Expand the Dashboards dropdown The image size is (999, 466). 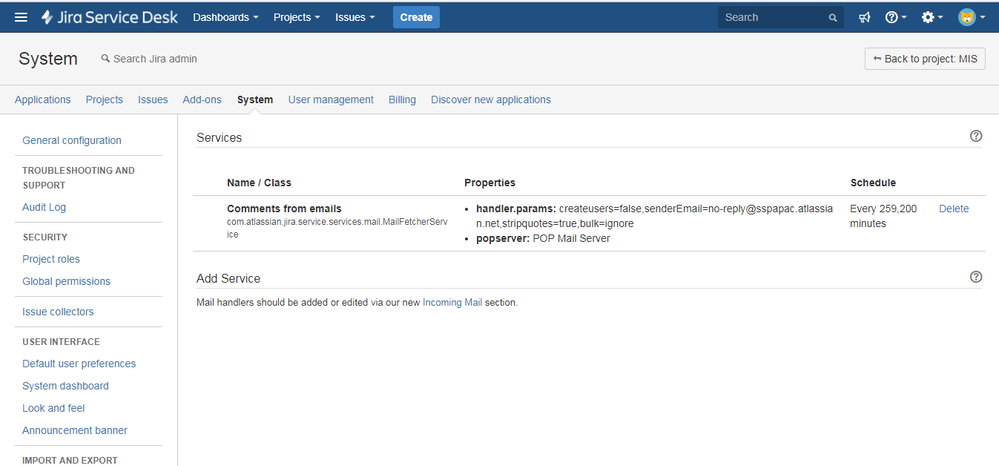226,17
